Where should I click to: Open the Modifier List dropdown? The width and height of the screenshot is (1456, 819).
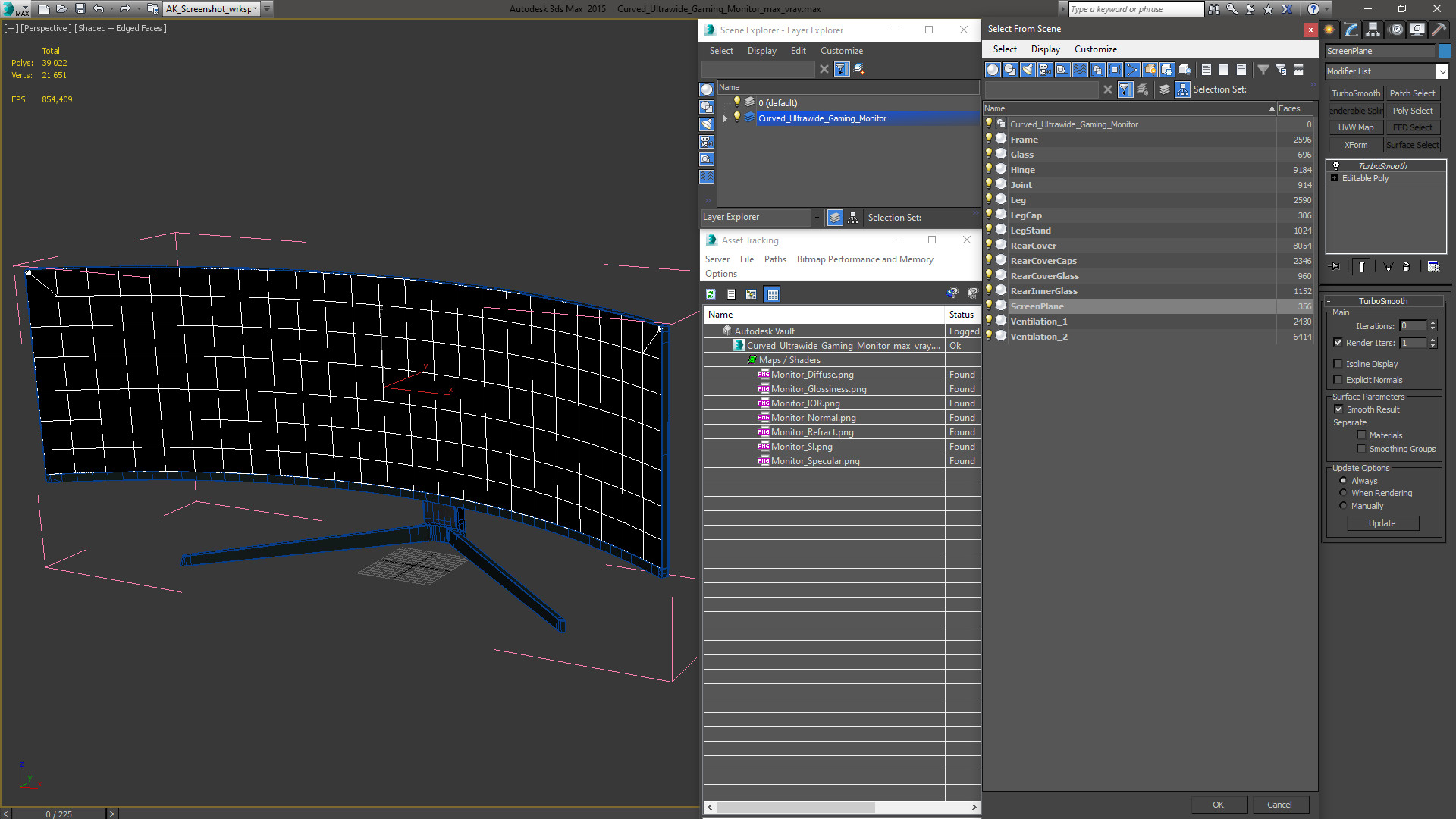[x=1441, y=71]
